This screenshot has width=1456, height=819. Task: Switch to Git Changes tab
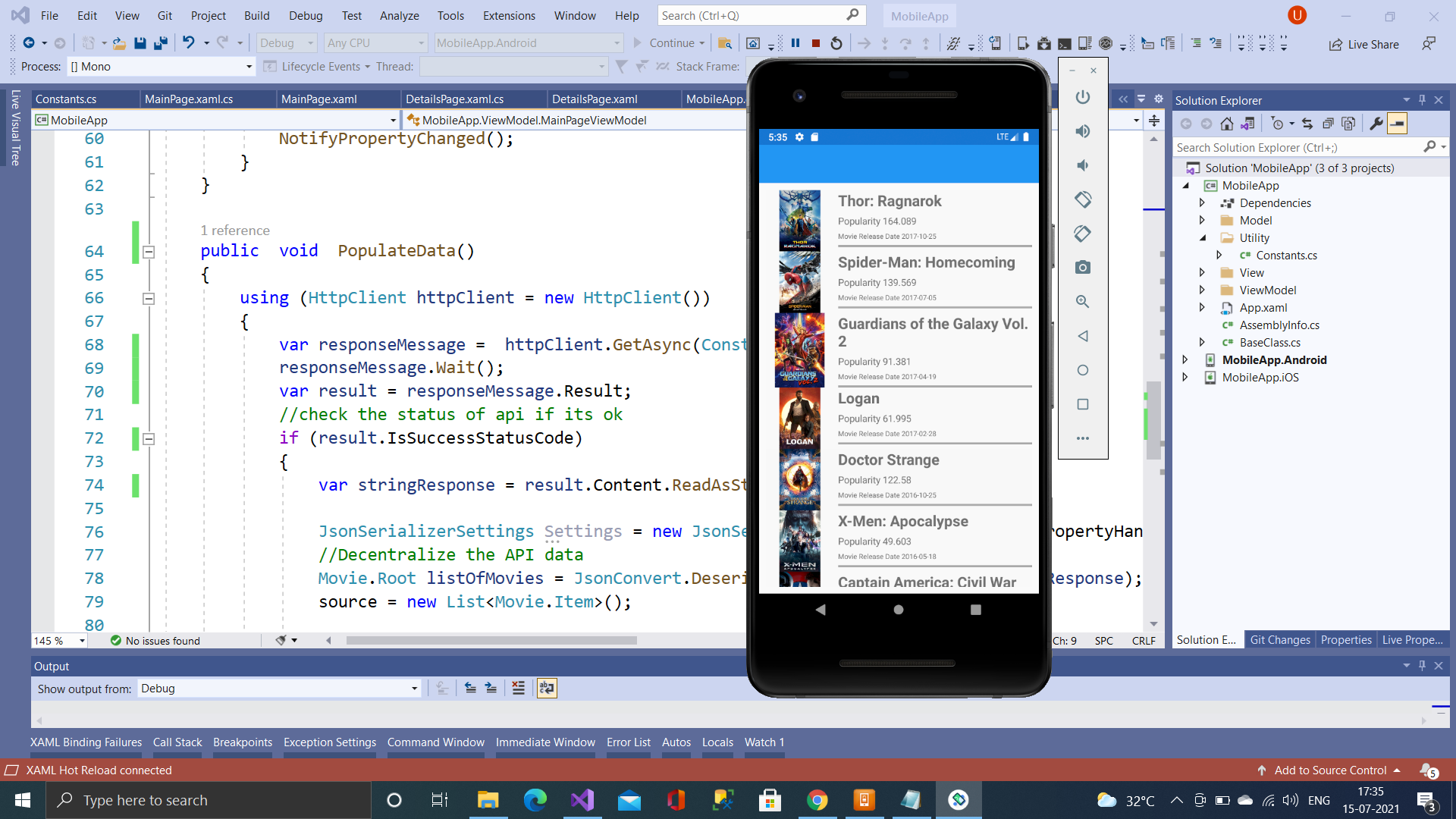[1279, 640]
